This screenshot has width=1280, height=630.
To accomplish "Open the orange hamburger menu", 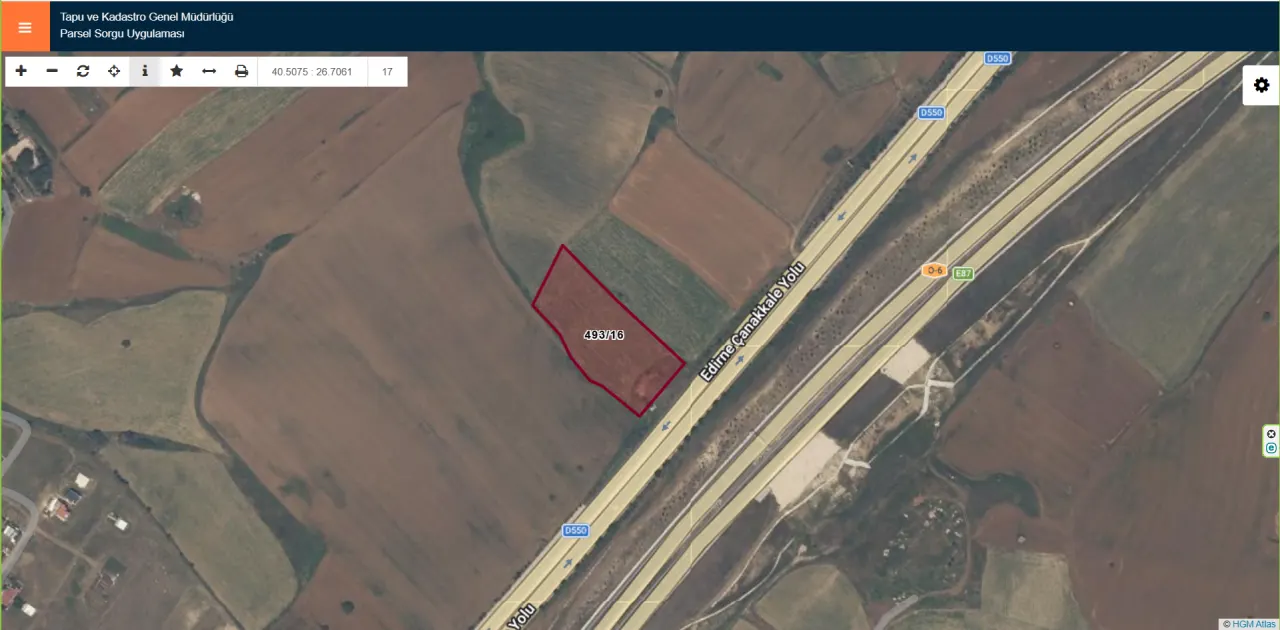I will 25,27.
